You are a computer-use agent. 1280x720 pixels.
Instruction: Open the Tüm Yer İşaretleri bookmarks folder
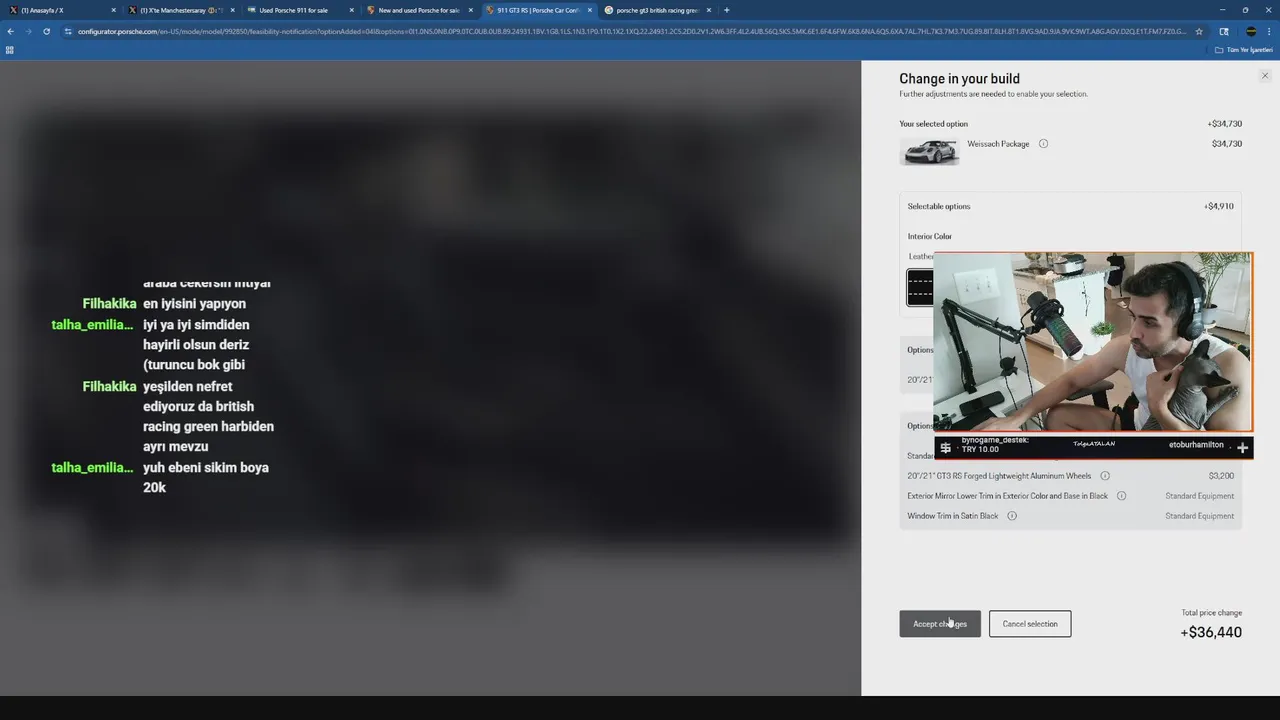(x=1243, y=49)
